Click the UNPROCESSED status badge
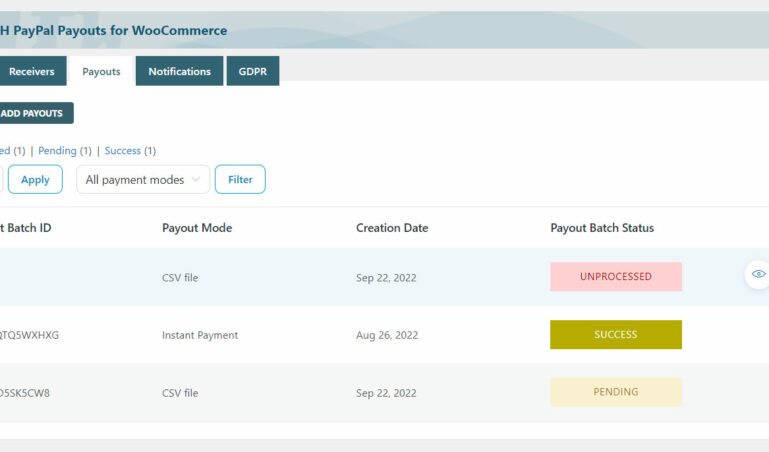The image size is (769, 452). (615, 277)
